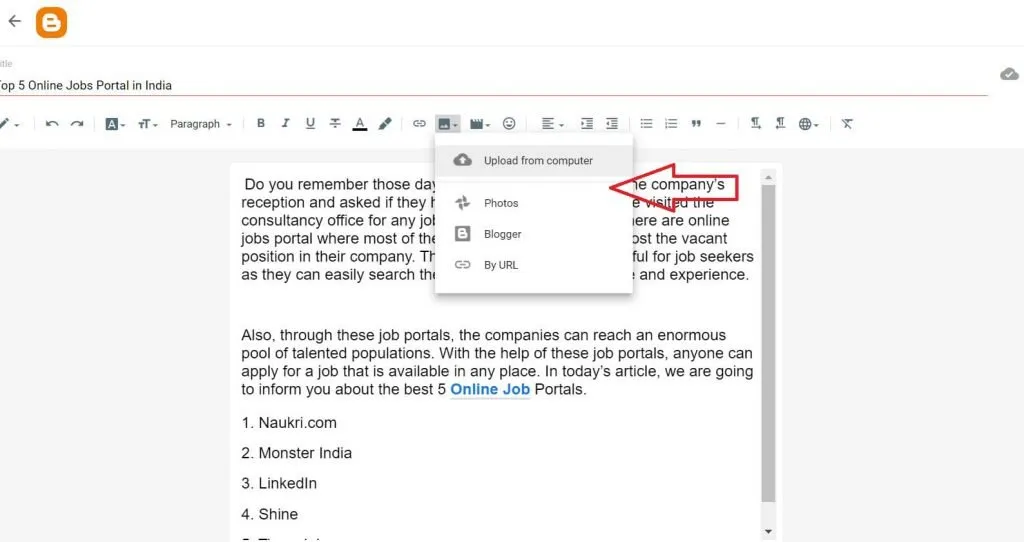Open the text color picker
Viewport: 1024px width, 542px height.
(x=360, y=123)
